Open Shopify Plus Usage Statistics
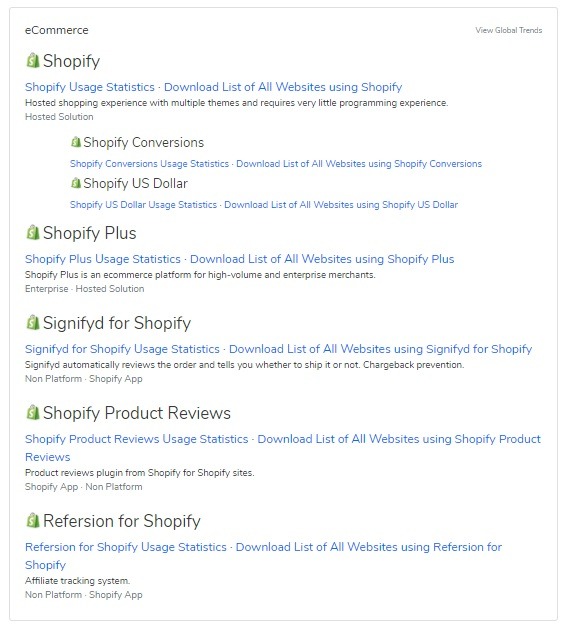The width and height of the screenshot is (566, 629). (103, 259)
